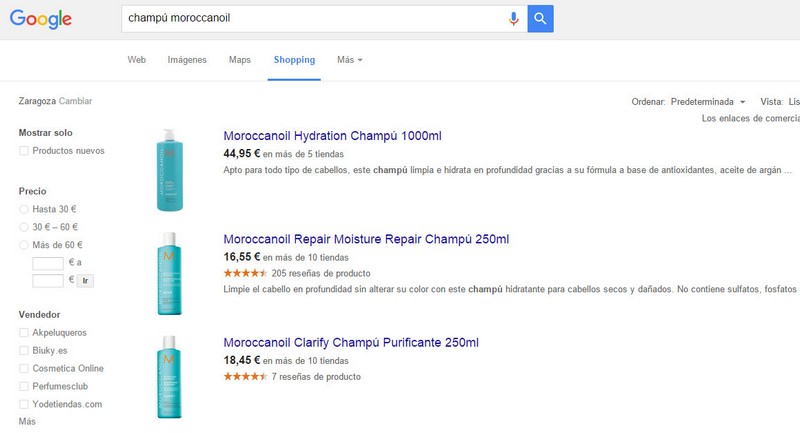Expand the Más dropdown in navigation
Screen dimensions: 800x433
tap(349, 60)
